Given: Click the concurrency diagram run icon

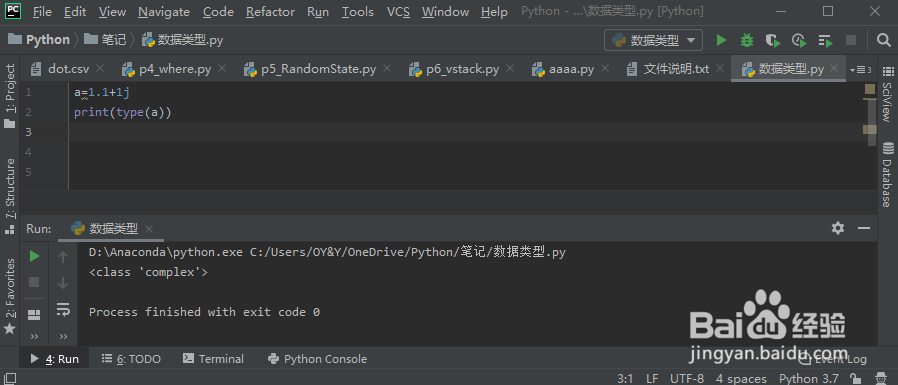Looking at the screenshot, I should [825, 40].
